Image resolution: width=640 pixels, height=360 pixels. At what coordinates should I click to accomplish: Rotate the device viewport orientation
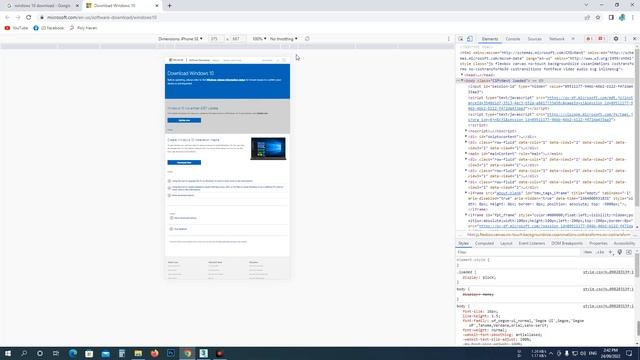point(307,39)
